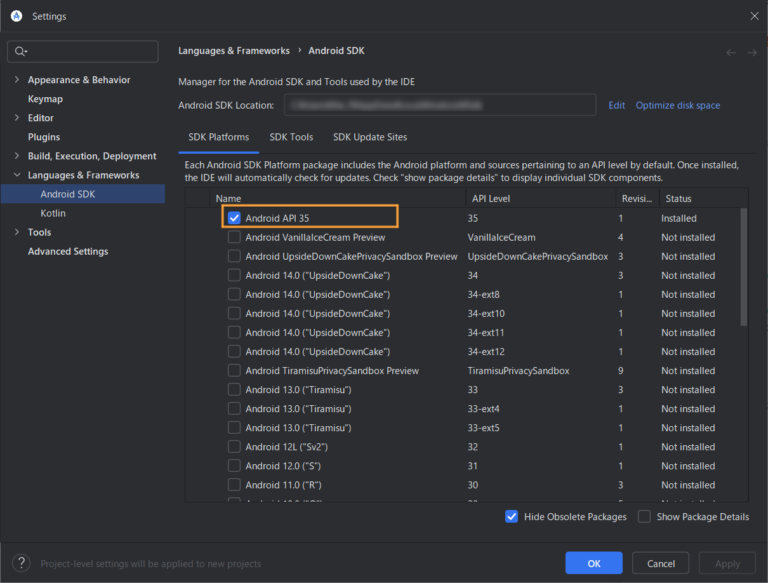Uncheck the Android API 35 checkbox
The height and width of the screenshot is (583, 768).
(x=234, y=218)
